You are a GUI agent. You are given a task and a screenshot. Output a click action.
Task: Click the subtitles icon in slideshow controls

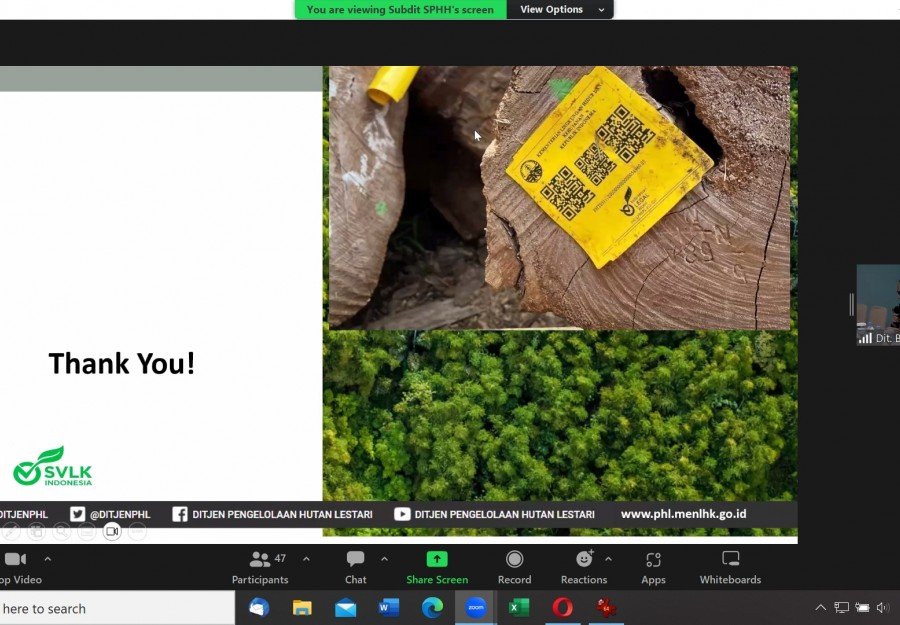[x=87, y=531]
